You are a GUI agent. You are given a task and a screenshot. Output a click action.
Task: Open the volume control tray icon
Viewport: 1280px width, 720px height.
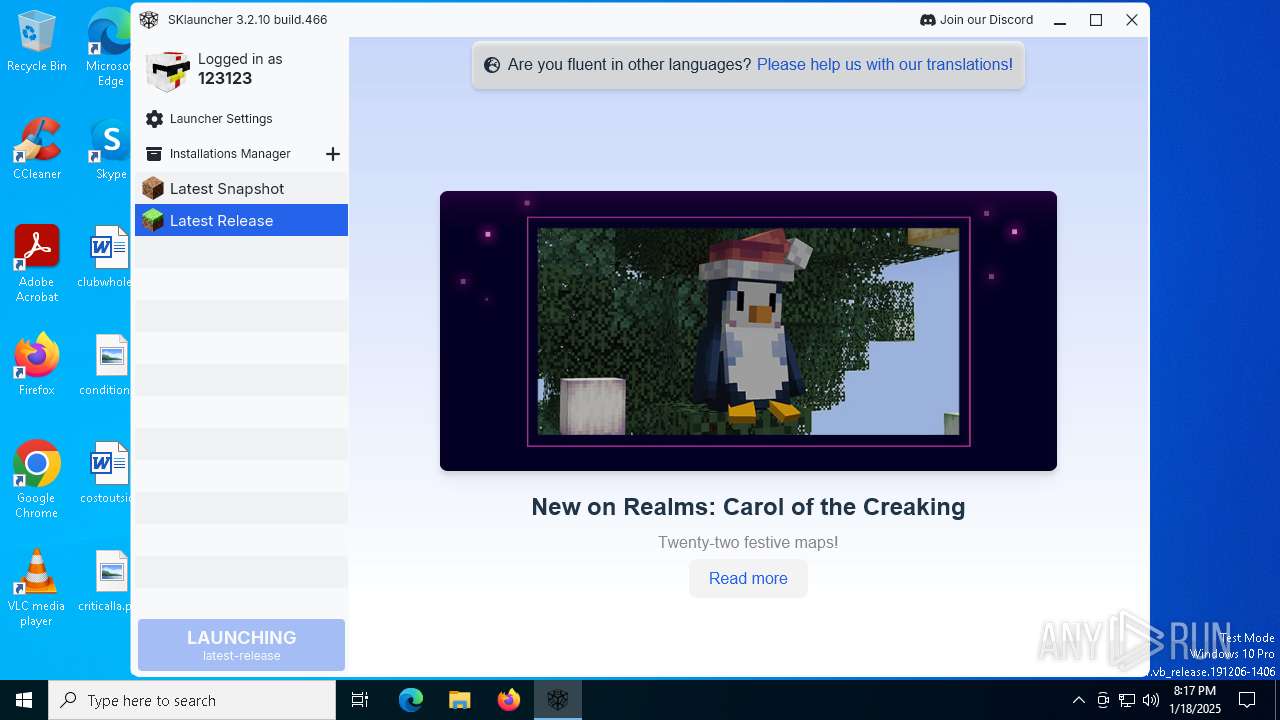click(x=1150, y=700)
